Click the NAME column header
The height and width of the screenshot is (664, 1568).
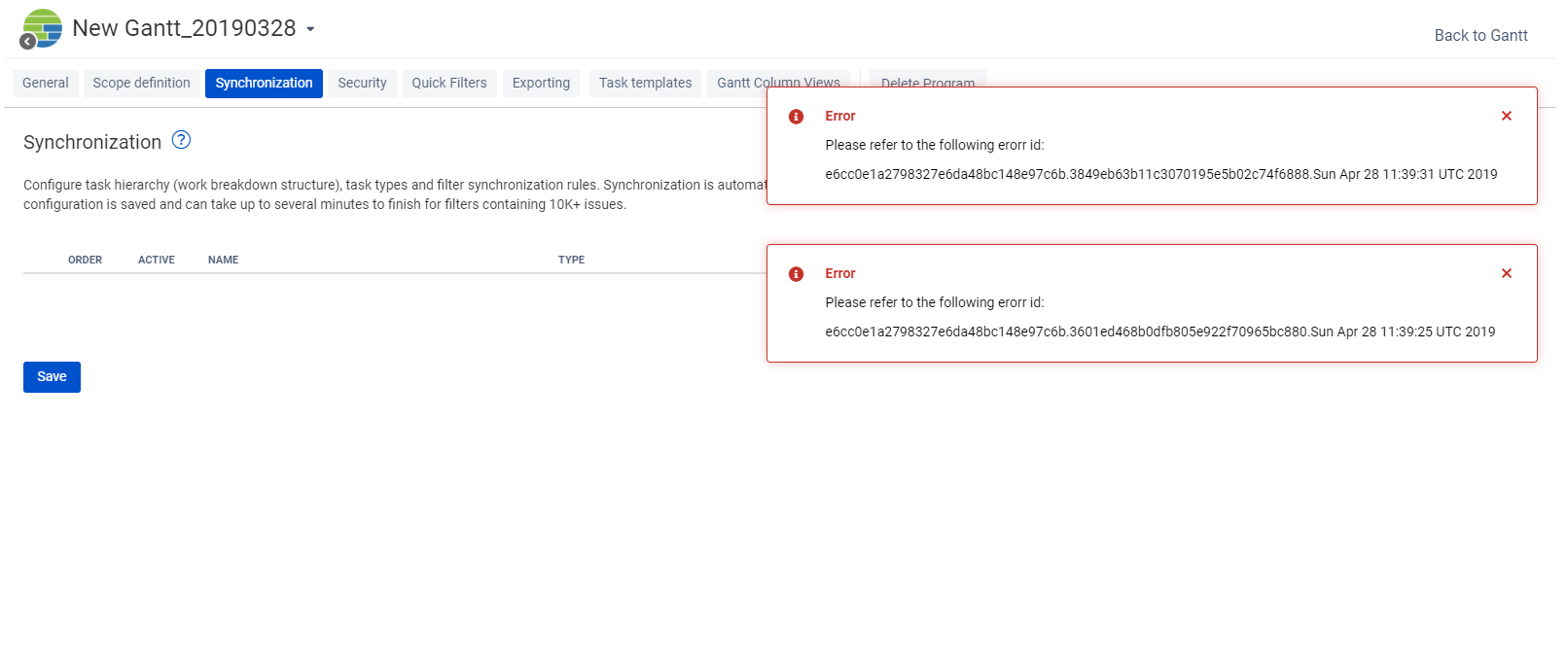pos(223,261)
